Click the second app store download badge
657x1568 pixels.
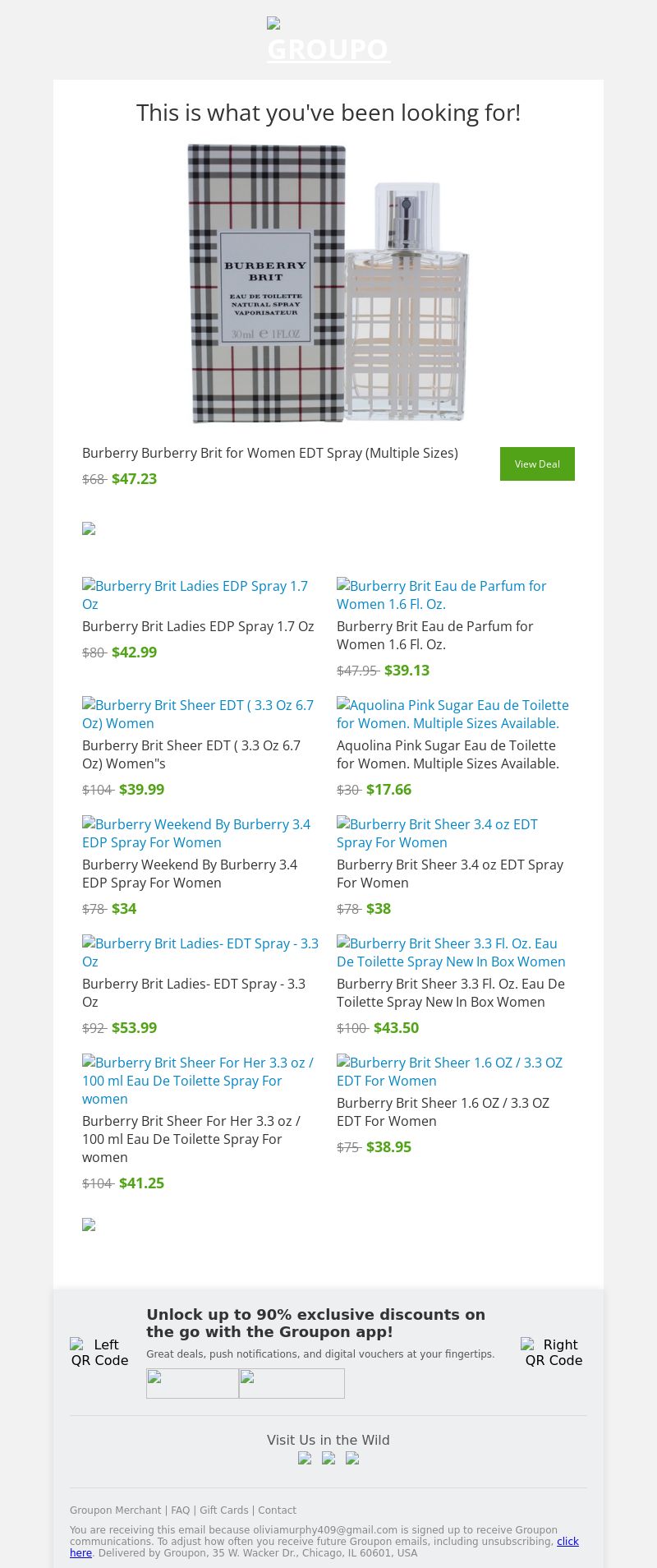(292, 1383)
